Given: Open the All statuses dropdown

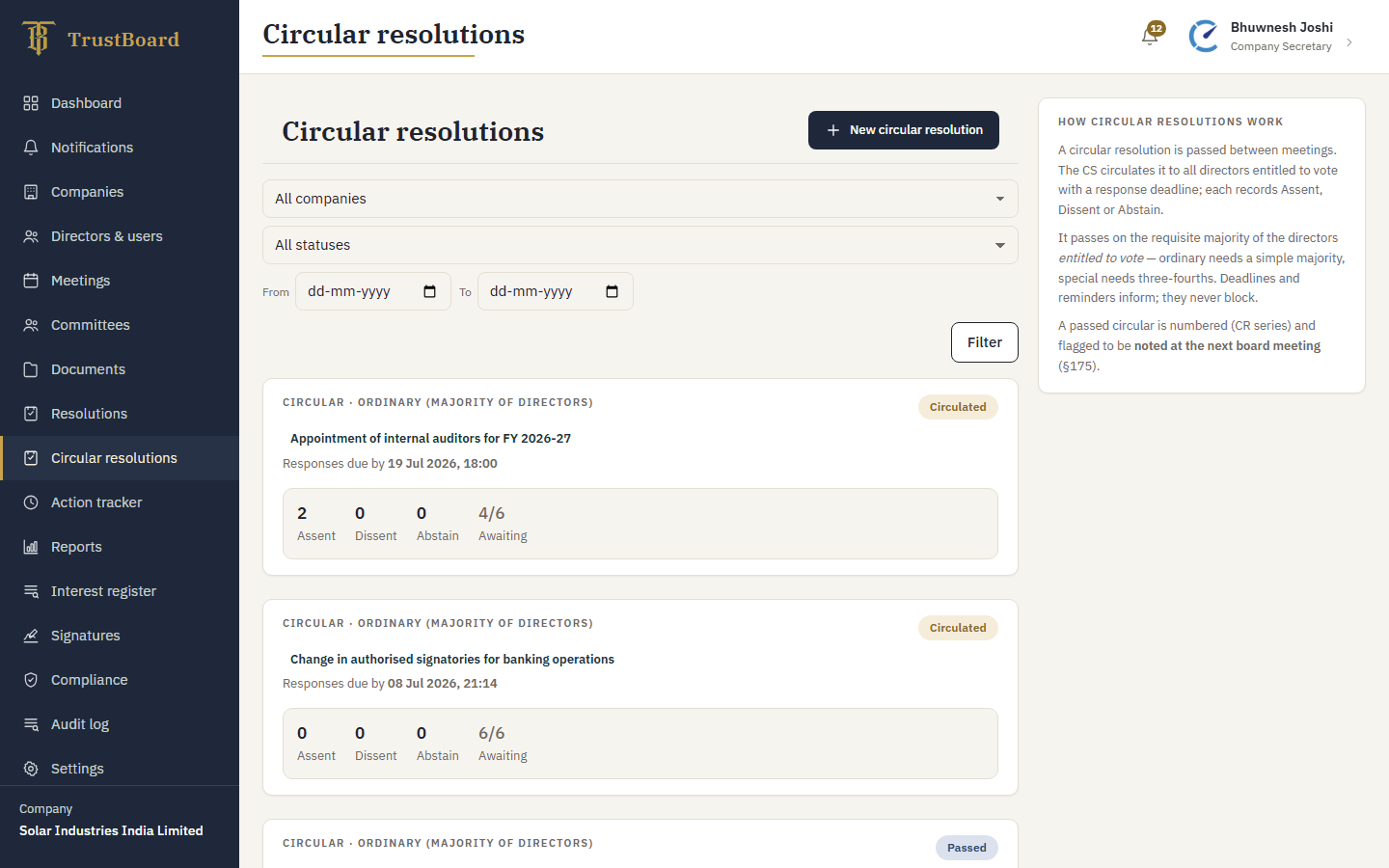Looking at the screenshot, I should coord(640,245).
